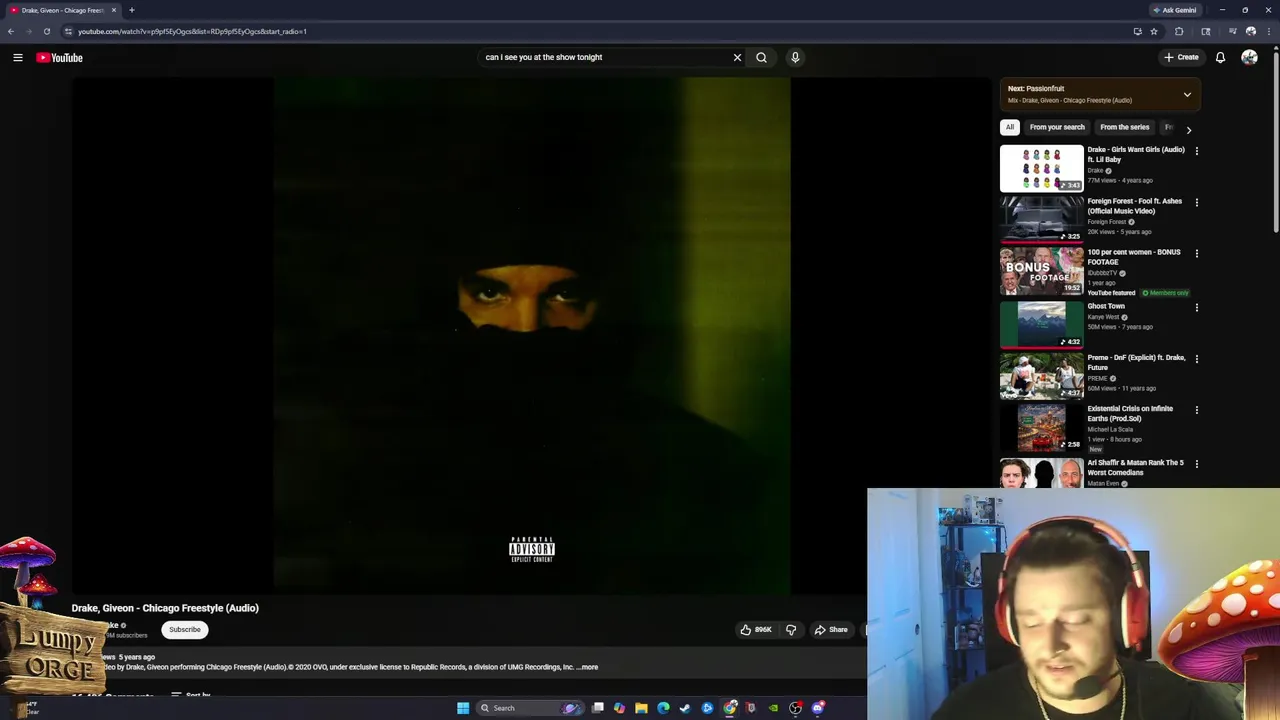Install or cast page icon in address bar
This screenshot has width=1280, height=720.
coord(1138,31)
